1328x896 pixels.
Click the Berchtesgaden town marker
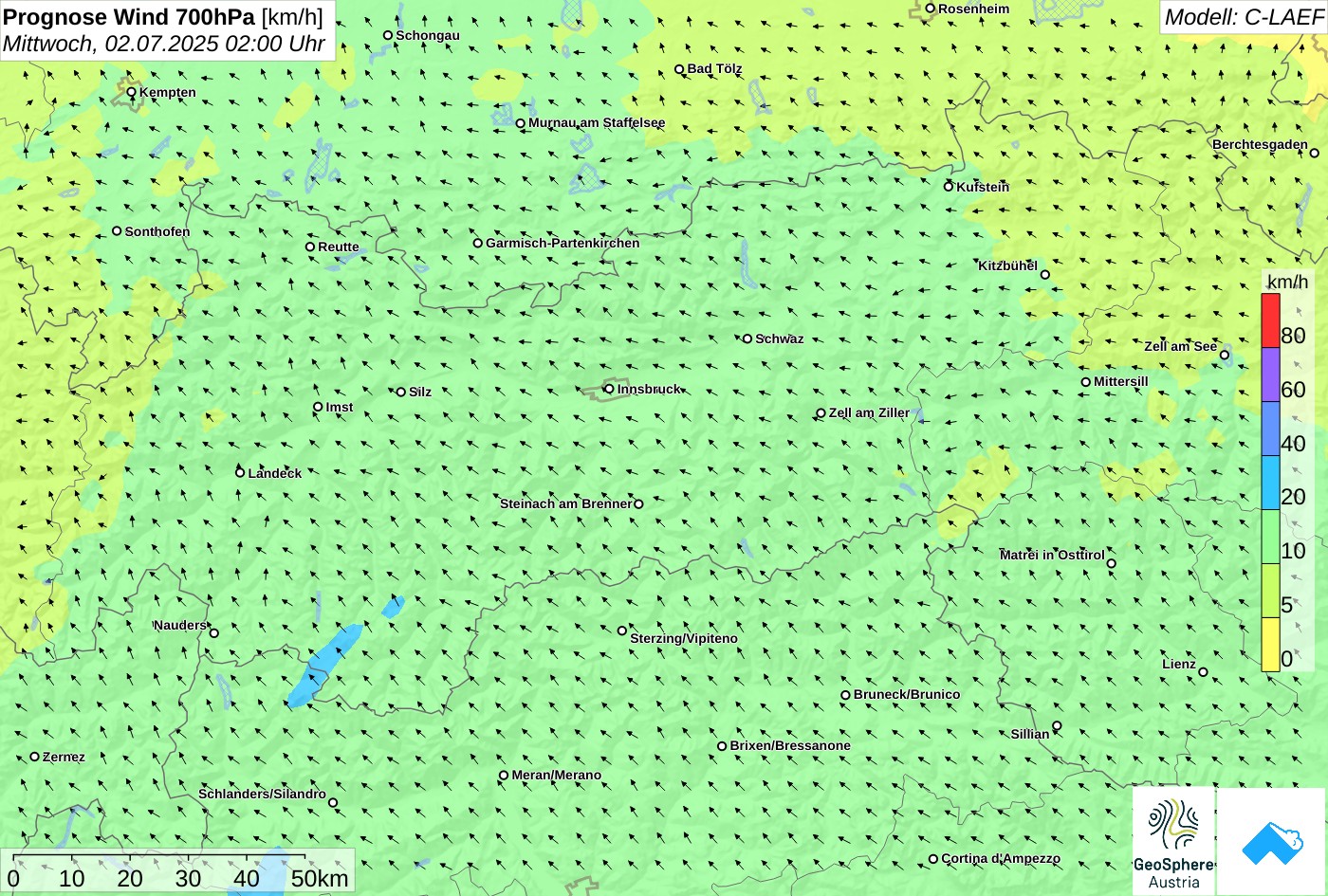1315,153
